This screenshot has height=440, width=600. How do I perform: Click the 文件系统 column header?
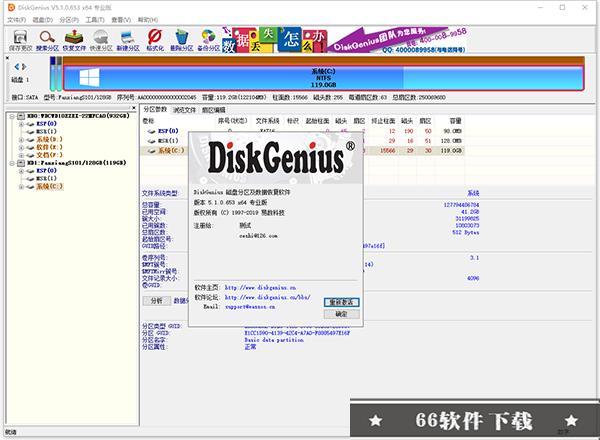267,121
